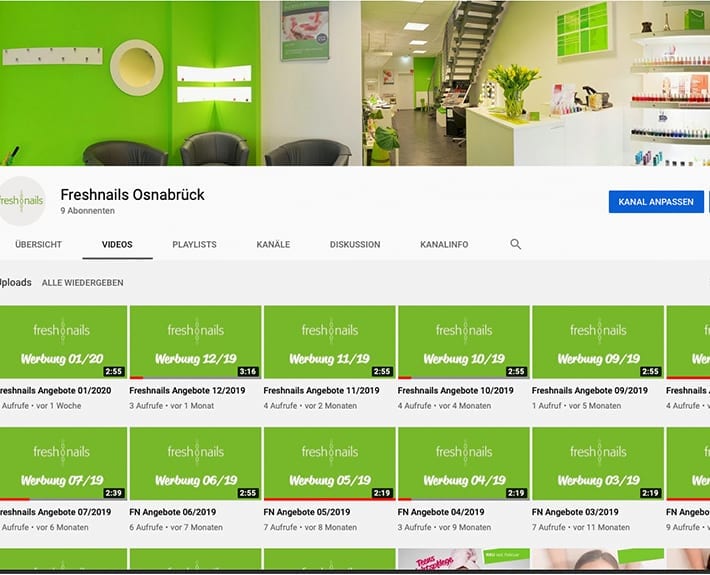Image resolution: width=710 pixels, height=575 pixels.
Task: Go to the KANÄLE tab
Action: click(273, 244)
